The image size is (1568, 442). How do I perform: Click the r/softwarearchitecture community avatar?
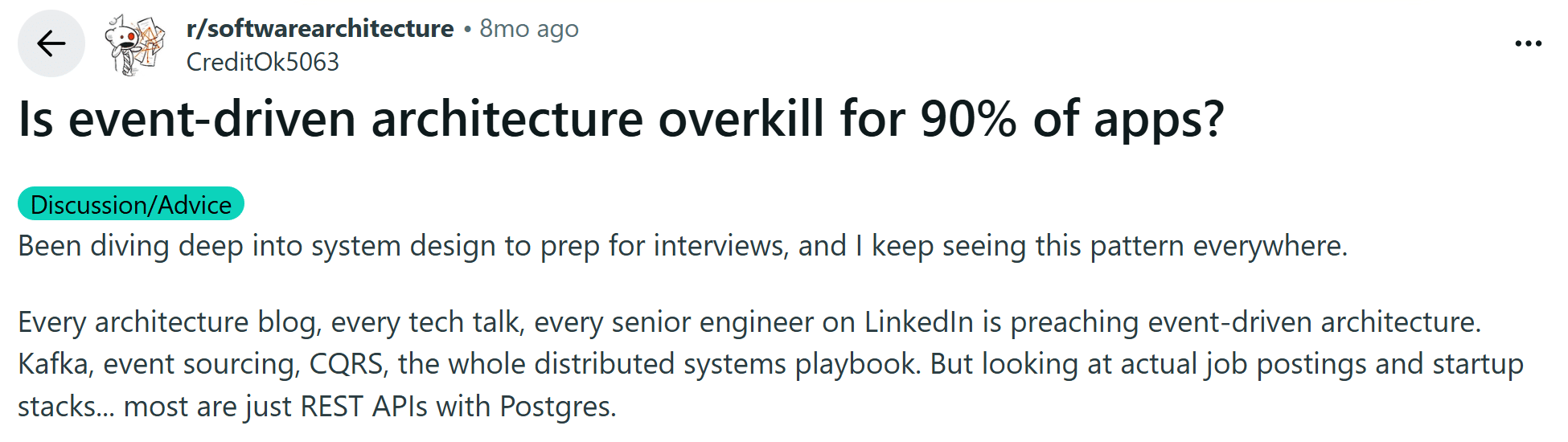pos(133,44)
